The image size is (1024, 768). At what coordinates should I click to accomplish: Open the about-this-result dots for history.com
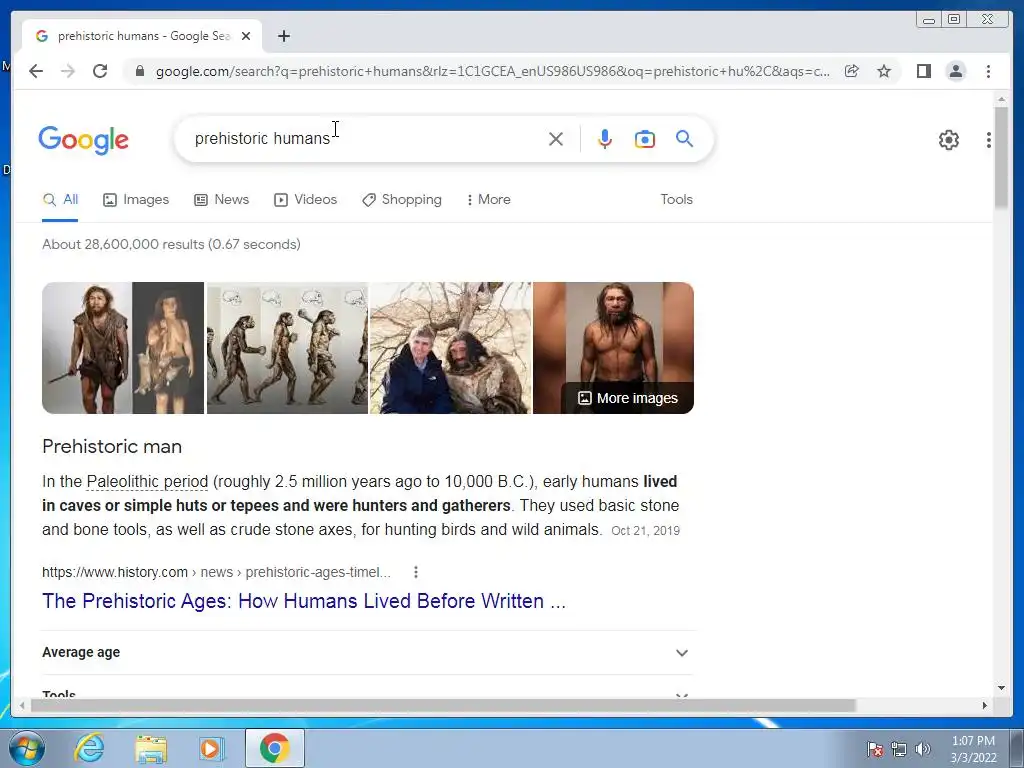pyautogui.click(x=416, y=572)
